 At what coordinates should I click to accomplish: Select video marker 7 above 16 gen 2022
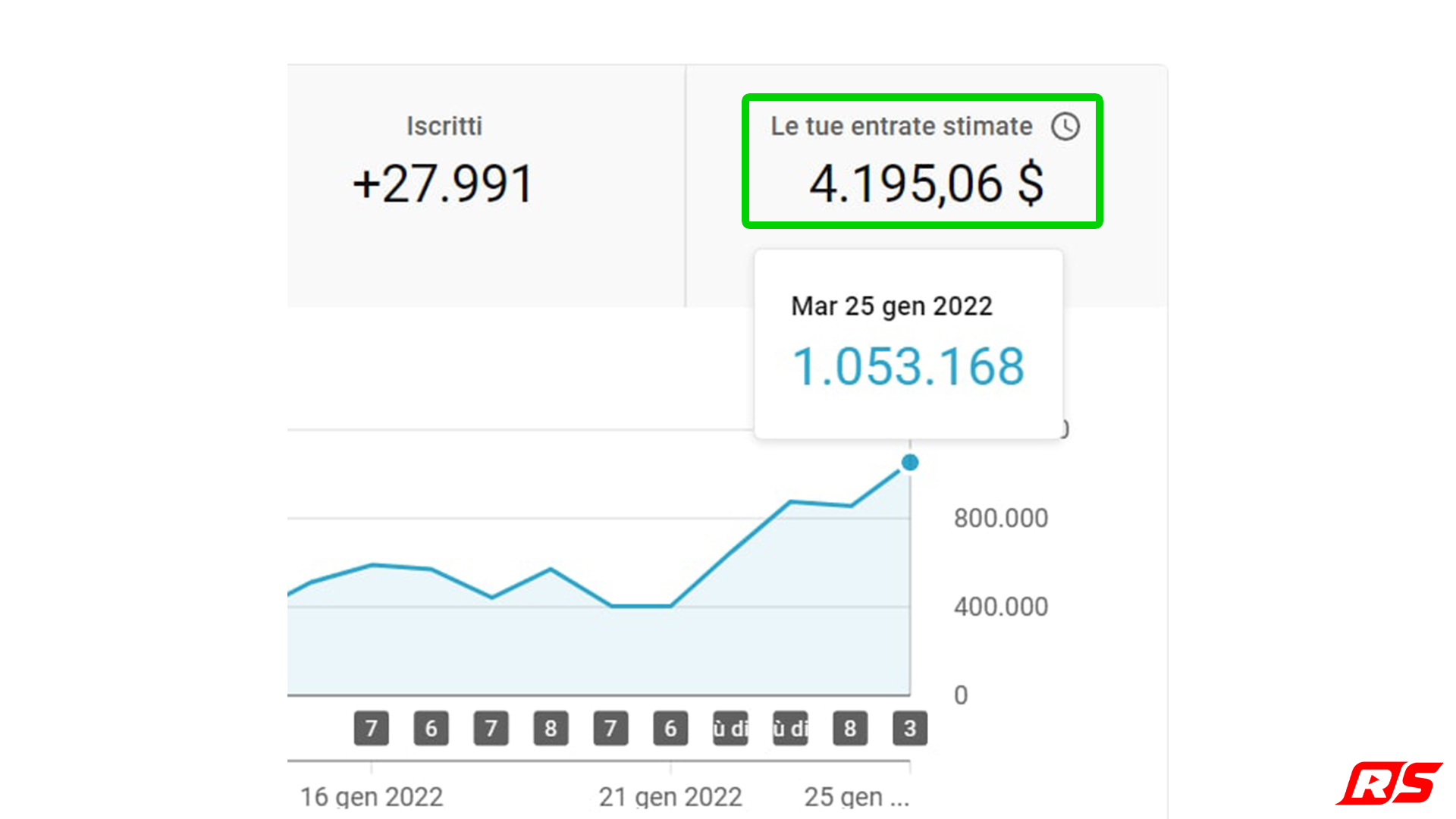point(372,729)
